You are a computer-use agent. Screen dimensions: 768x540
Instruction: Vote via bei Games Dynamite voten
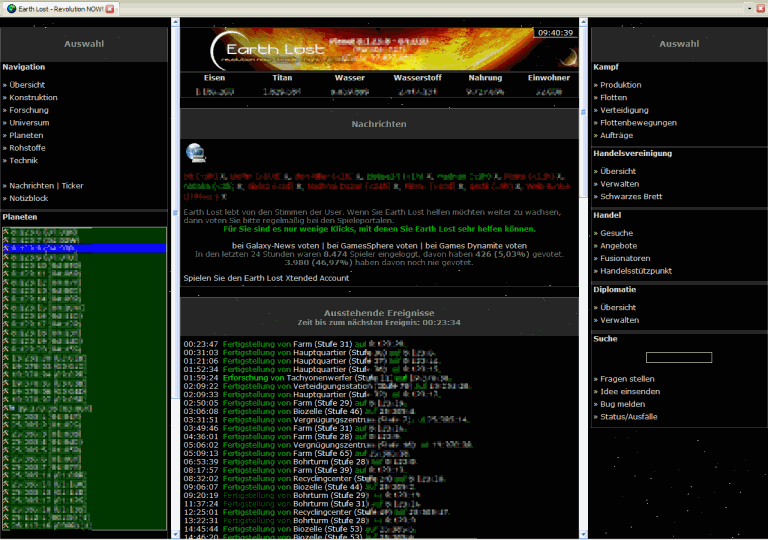(476, 246)
